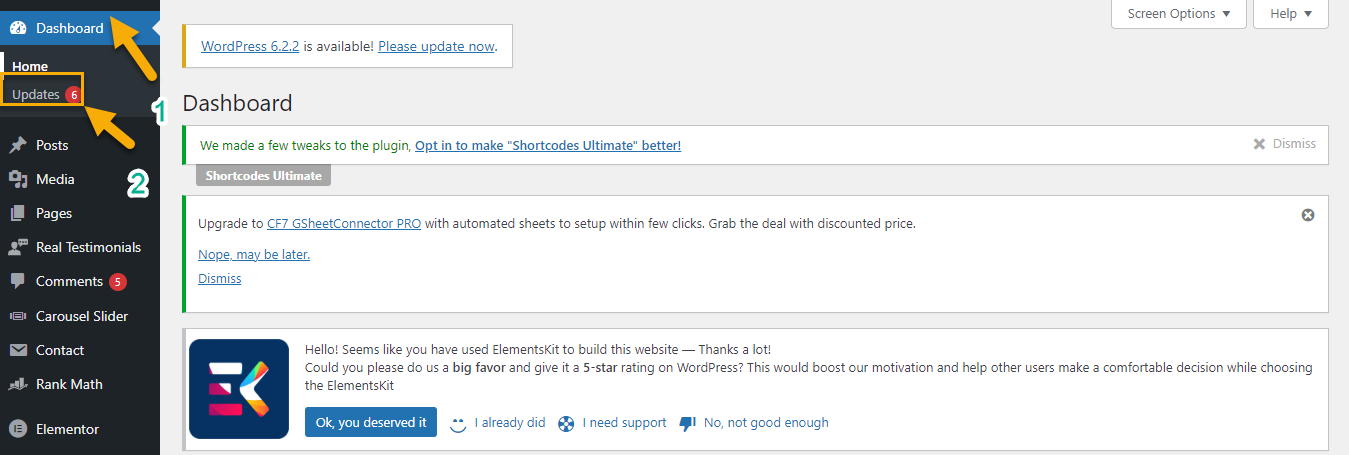Click the Shortcodes Ultimate gray label
This screenshot has height=455, width=1349.
tap(264, 176)
